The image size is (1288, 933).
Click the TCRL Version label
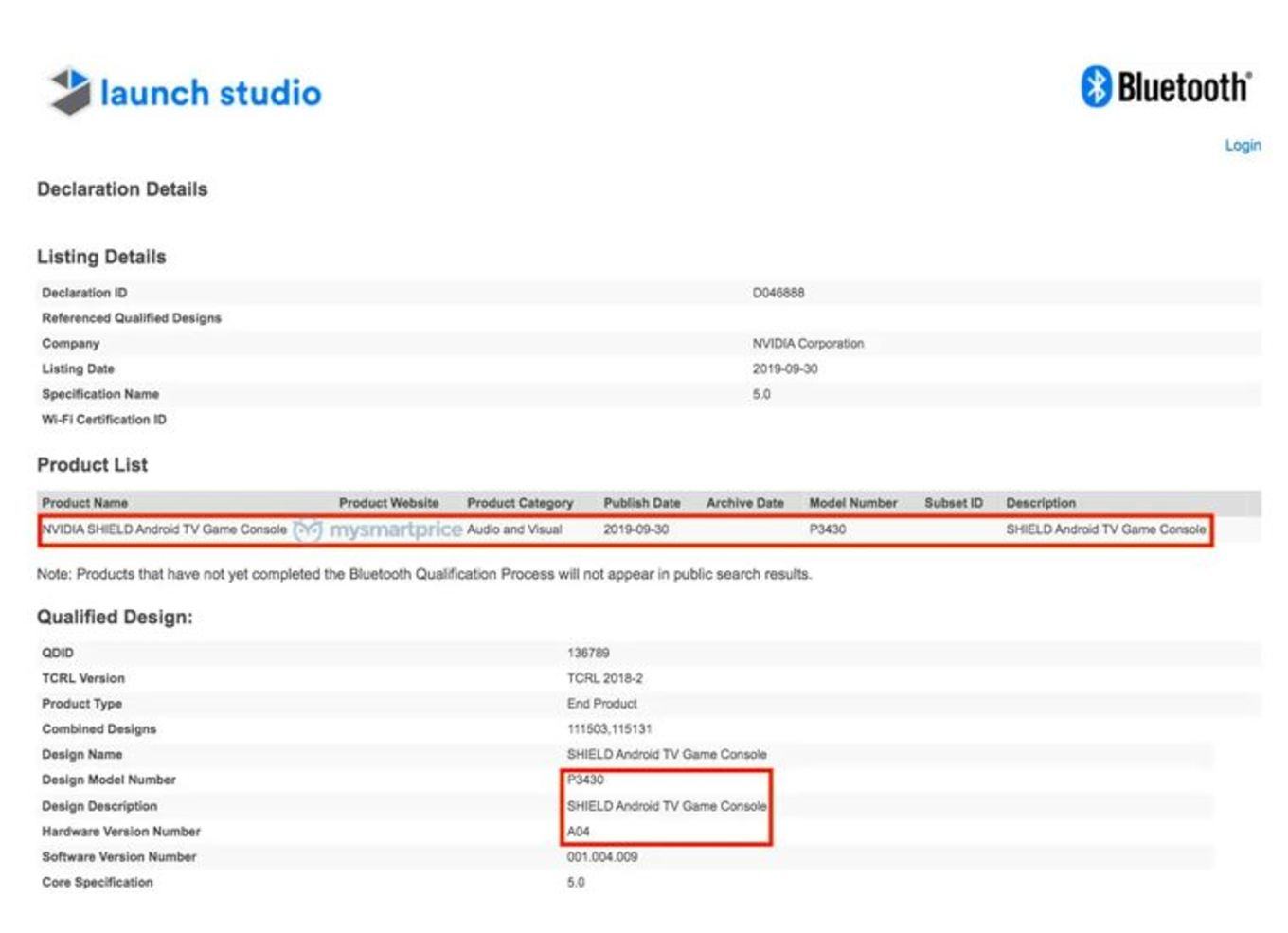83,678
